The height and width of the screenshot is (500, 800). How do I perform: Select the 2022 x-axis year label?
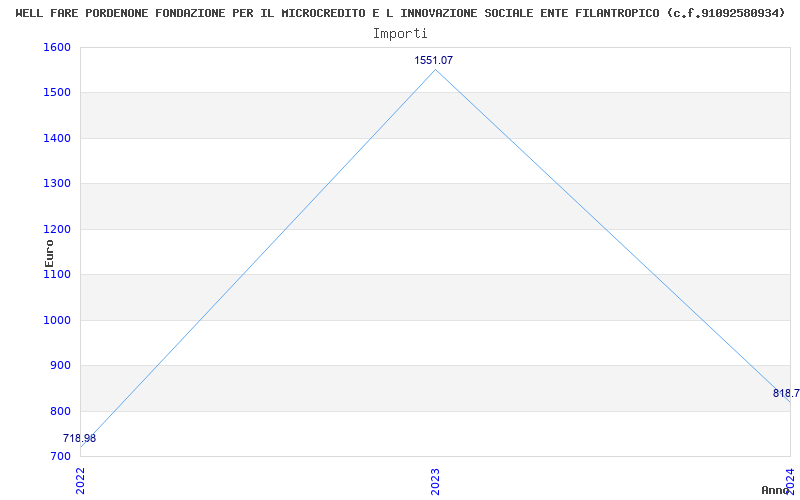80,481
